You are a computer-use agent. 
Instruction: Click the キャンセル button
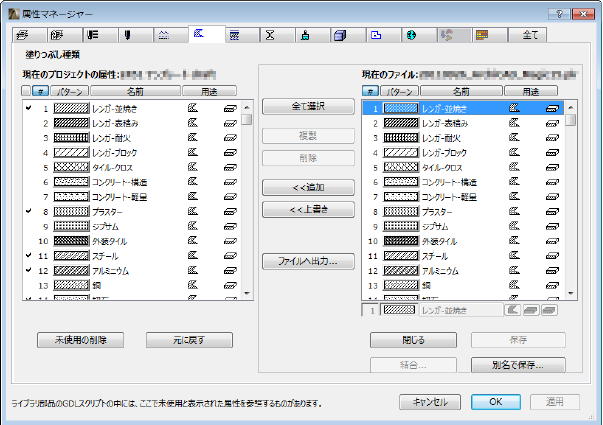[x=430, y=402]
